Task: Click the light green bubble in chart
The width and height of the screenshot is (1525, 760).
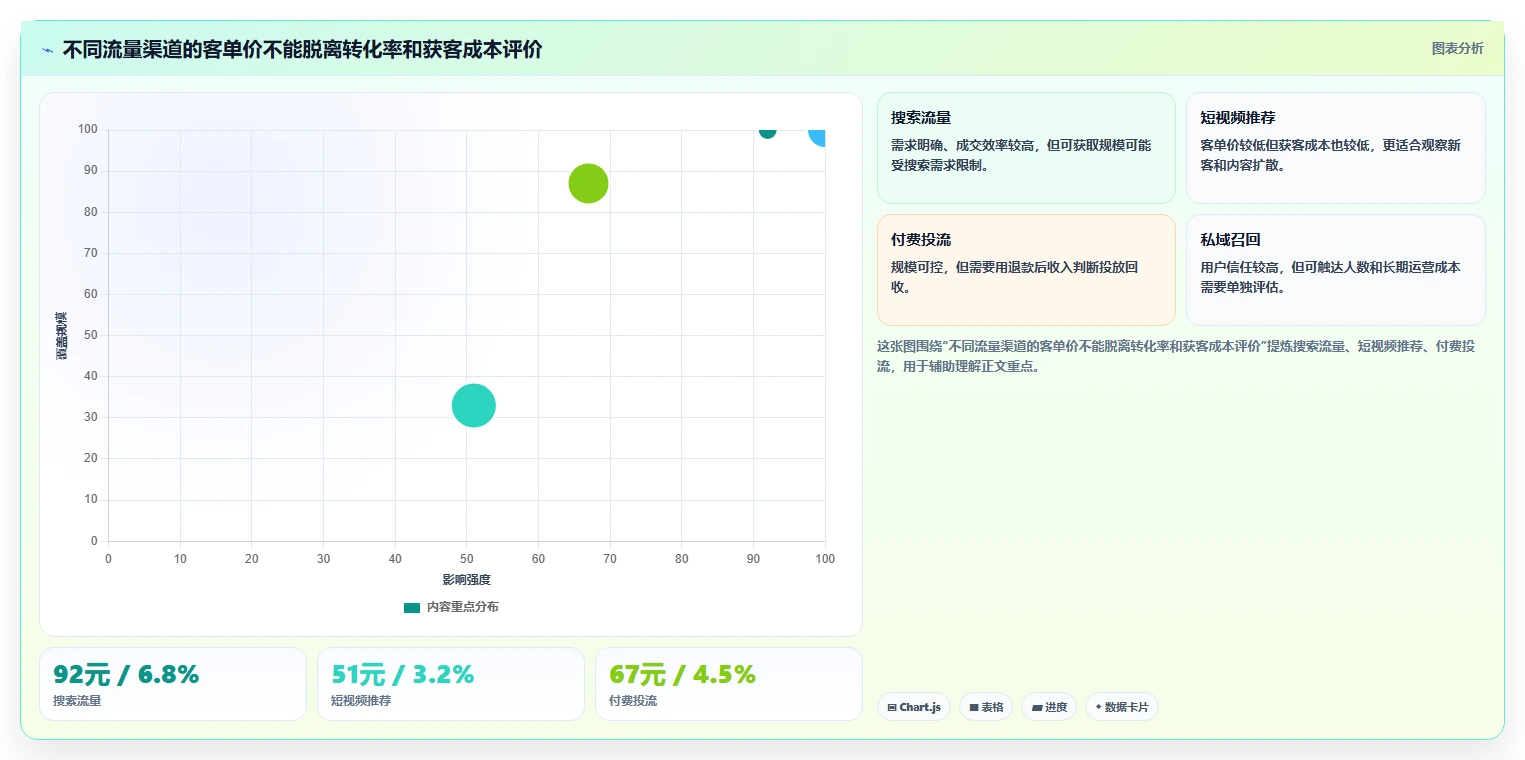Action: click(588, 183)
